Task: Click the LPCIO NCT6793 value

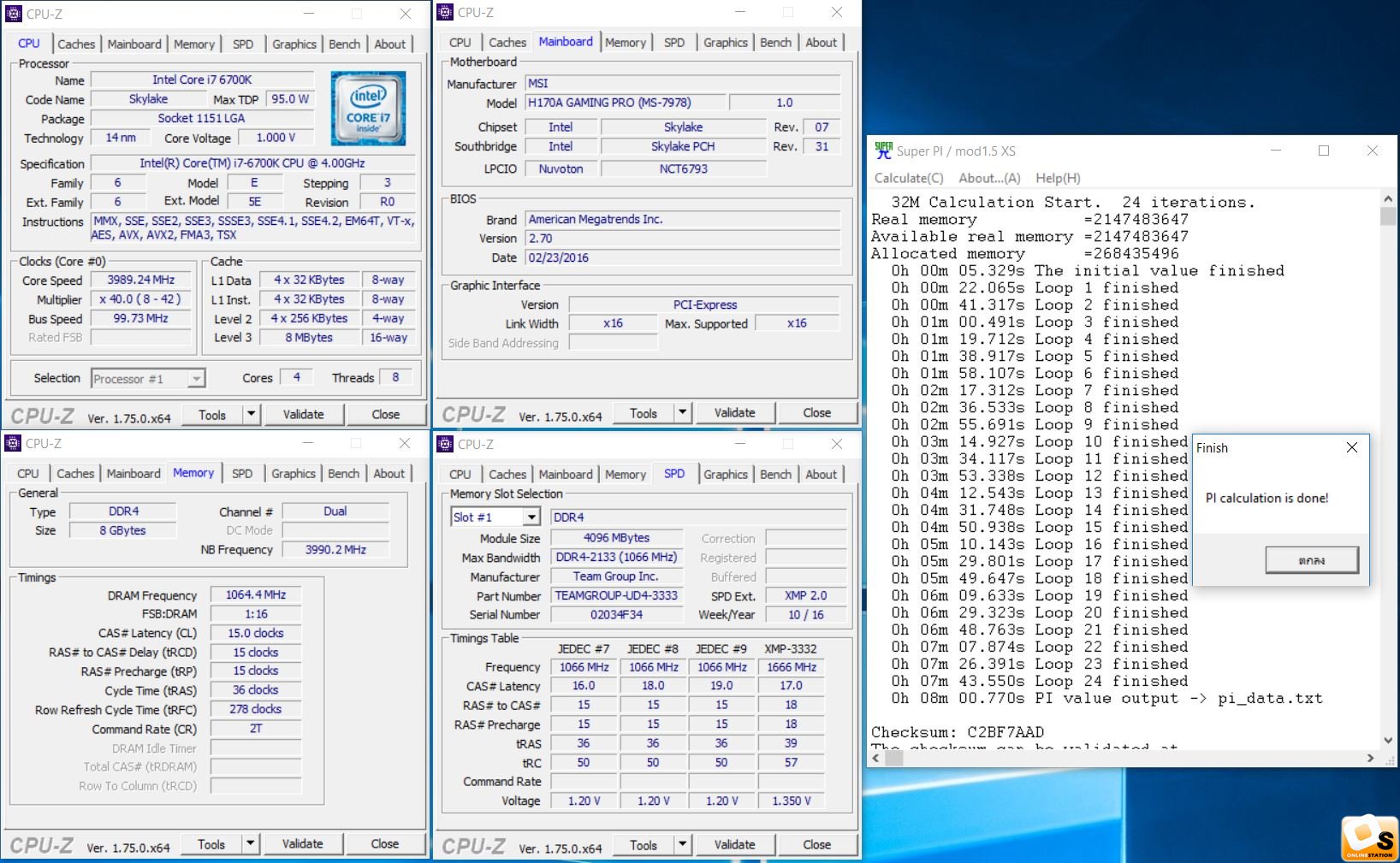Action: tap(683, 169)
